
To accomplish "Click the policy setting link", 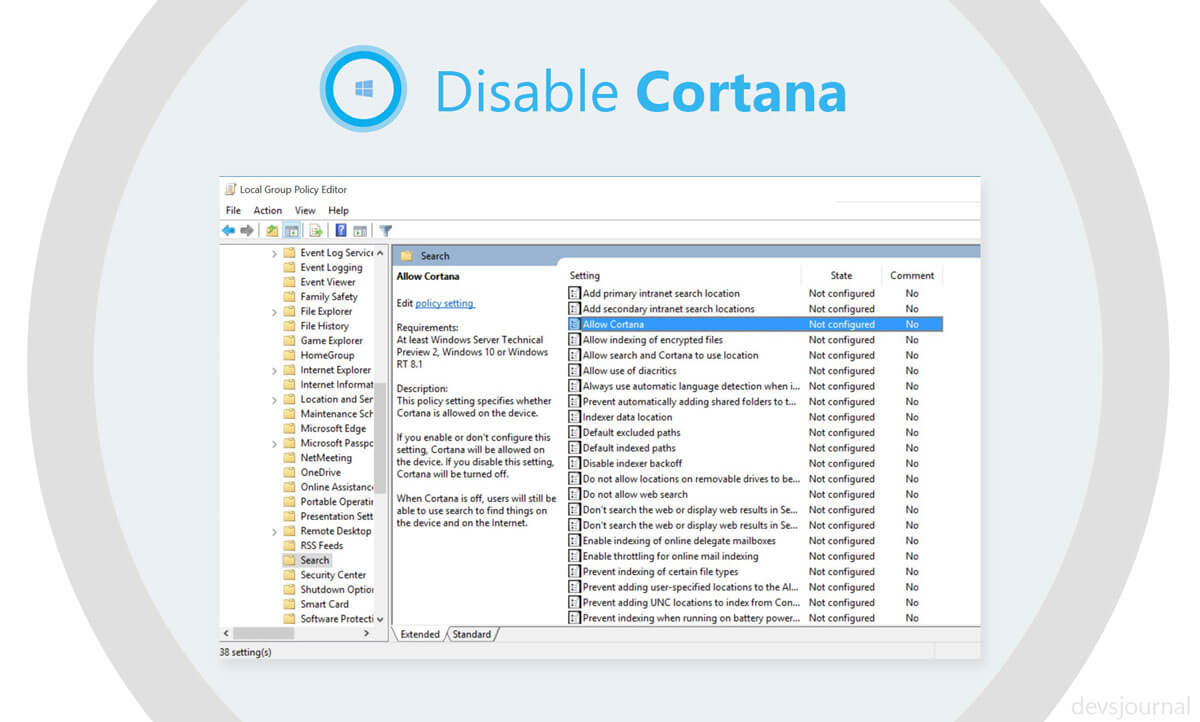I will pyautogui.click(x=445, y=303).
